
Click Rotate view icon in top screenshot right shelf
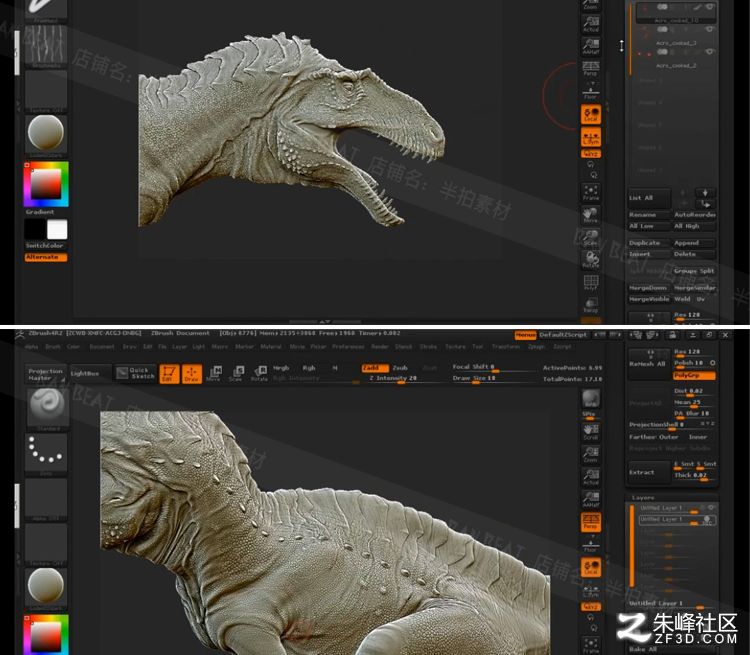tap(591, 260)
